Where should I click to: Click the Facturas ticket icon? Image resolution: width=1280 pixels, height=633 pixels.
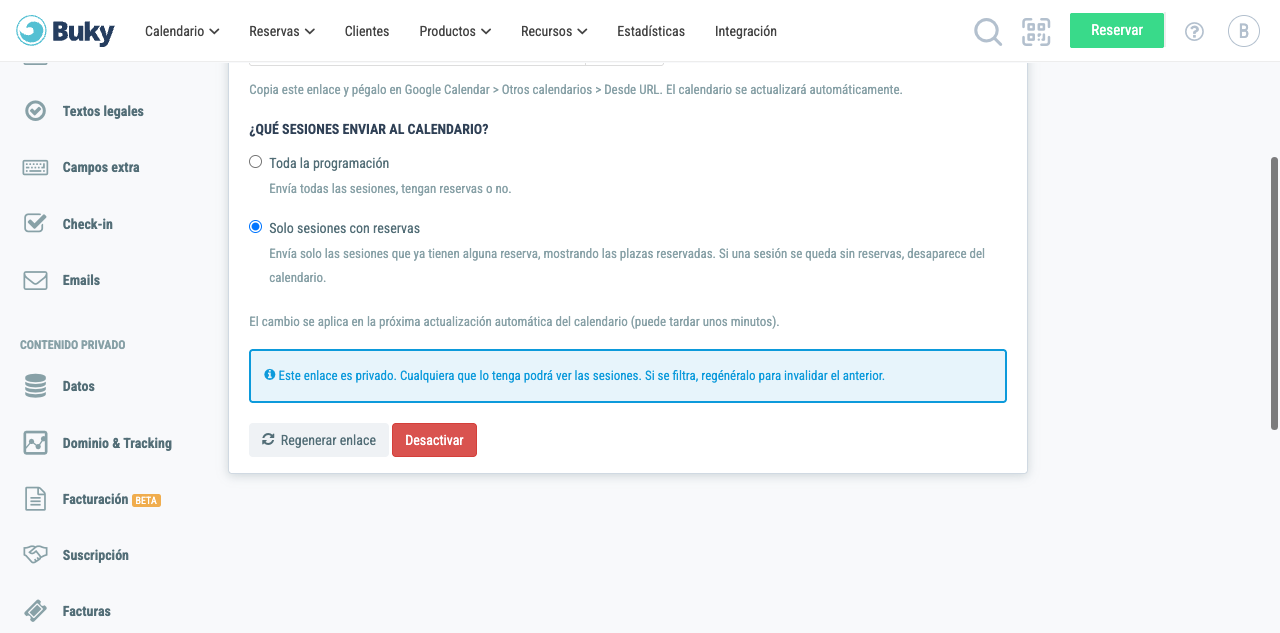pyautogui.click(x=35, y=611)
